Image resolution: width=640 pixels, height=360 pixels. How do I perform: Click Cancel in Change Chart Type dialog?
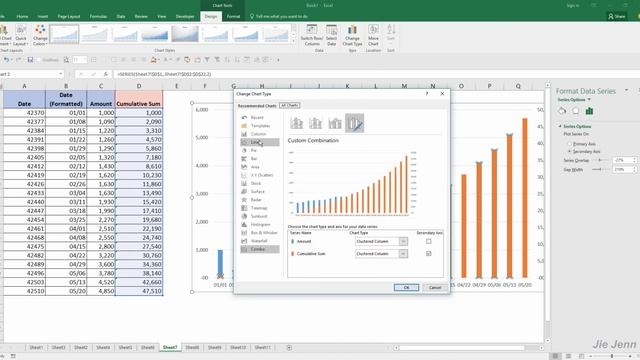435,287
